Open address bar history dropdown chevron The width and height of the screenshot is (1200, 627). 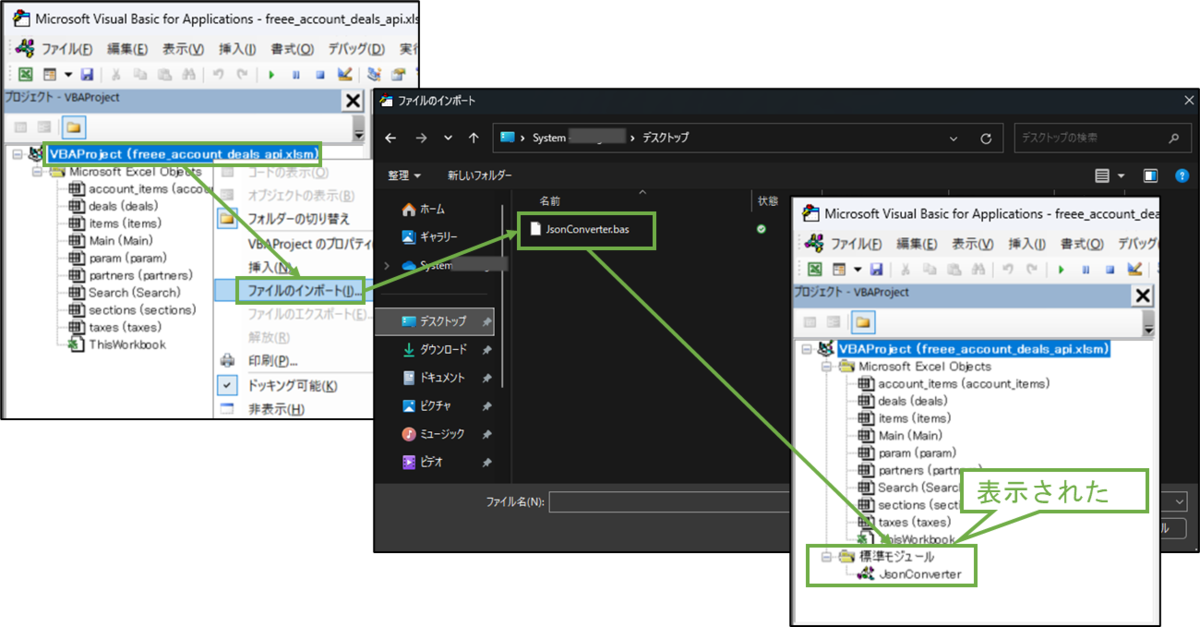click(955, 138)
